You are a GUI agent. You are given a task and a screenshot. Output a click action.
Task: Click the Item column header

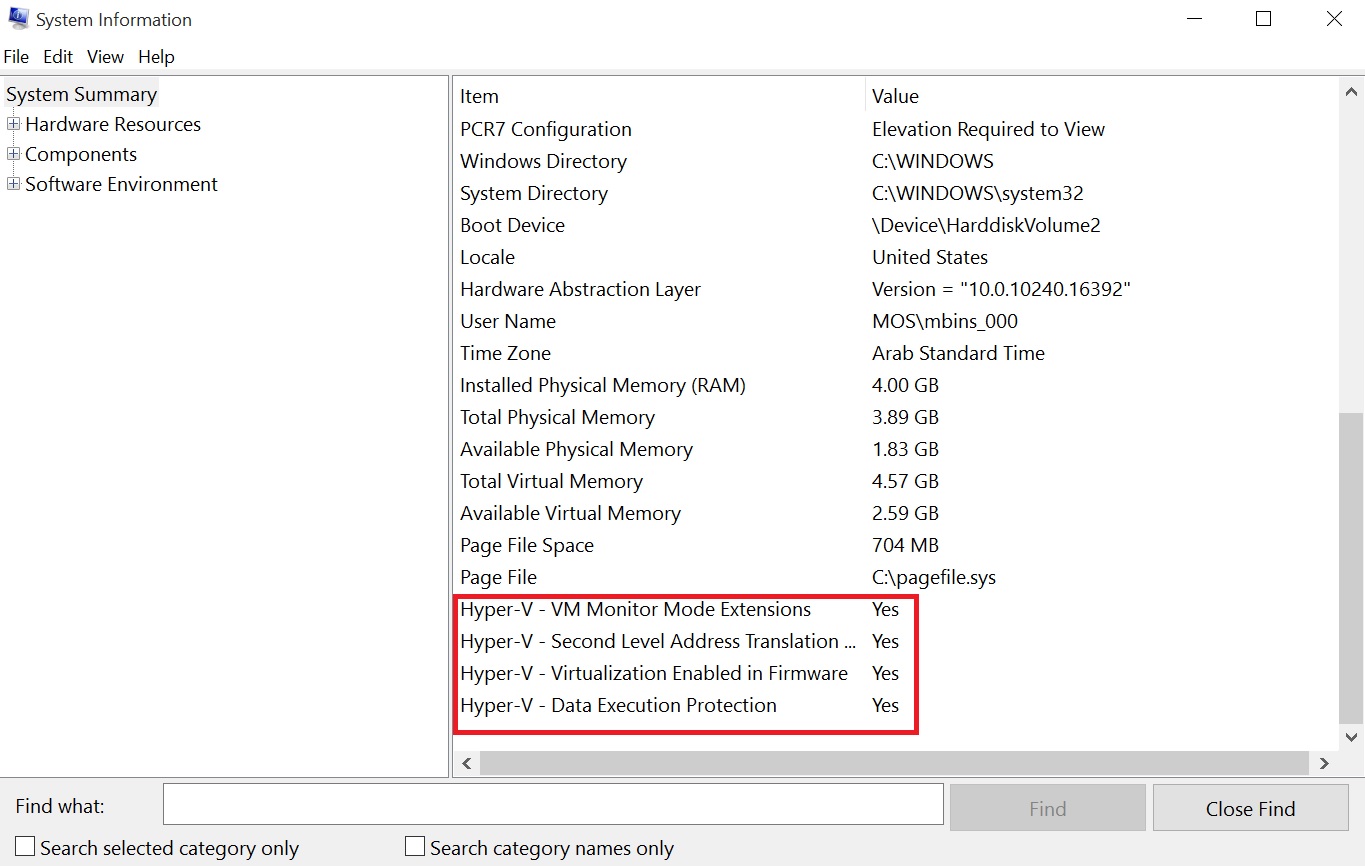tap(660, 97)
